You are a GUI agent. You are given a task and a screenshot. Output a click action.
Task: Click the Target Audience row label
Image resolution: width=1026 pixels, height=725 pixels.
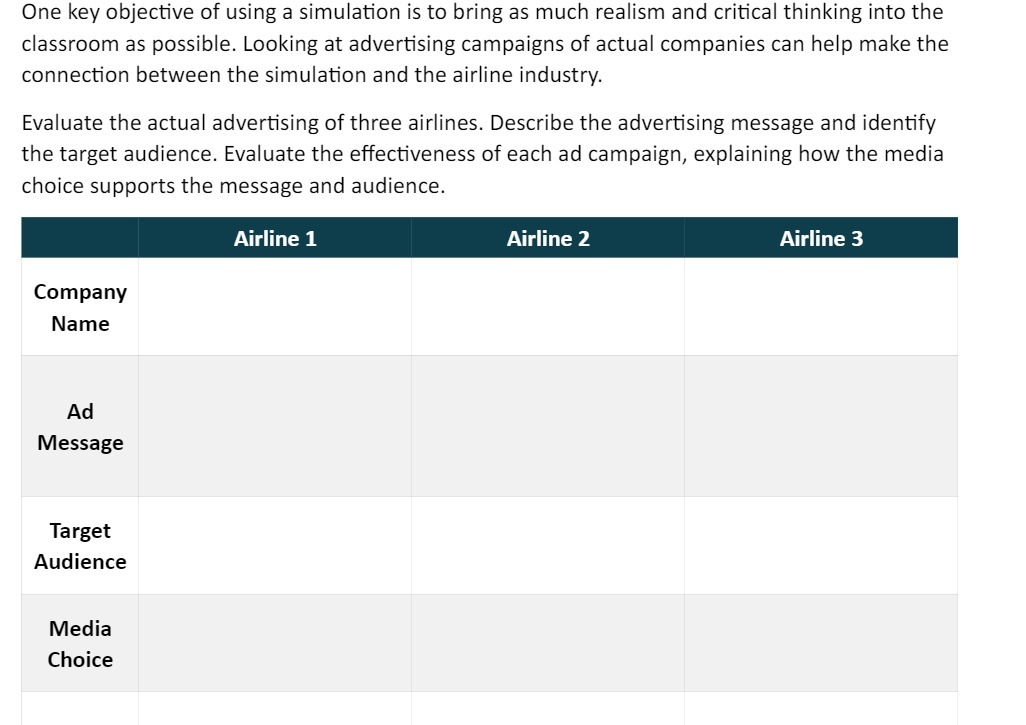[x=80, y=546]
